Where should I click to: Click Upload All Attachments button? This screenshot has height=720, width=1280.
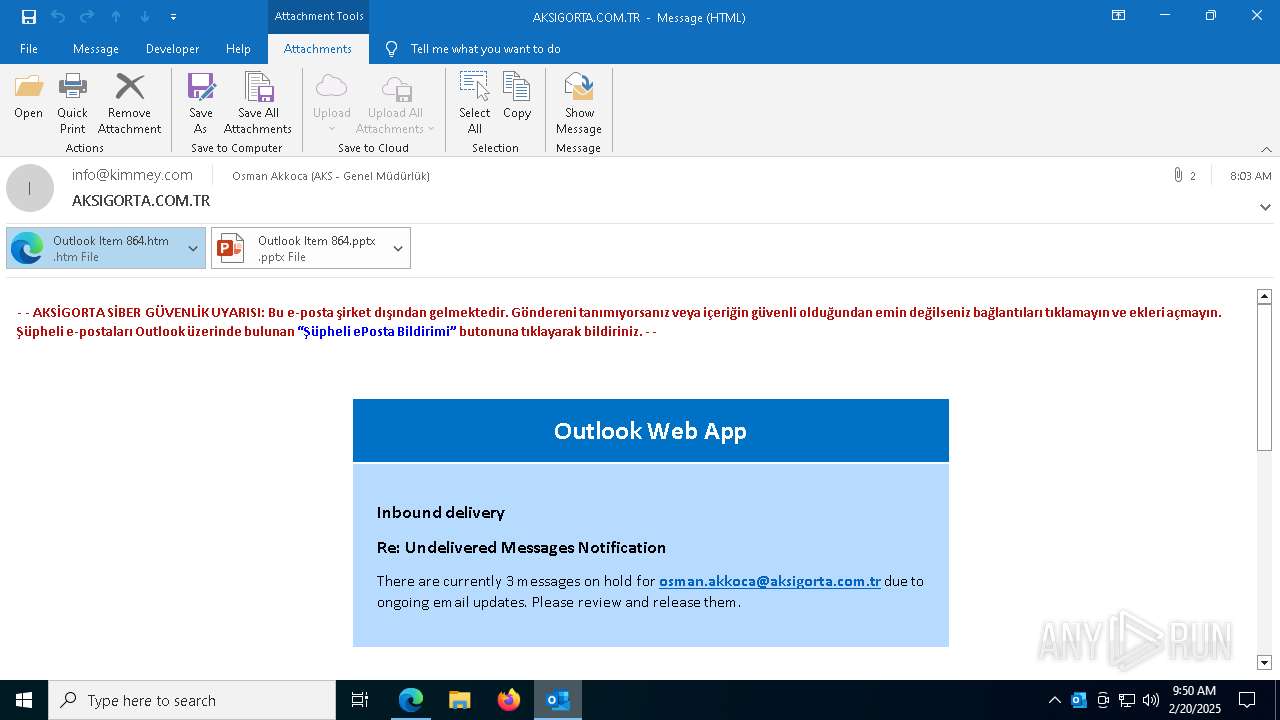(x=395, y=104)
